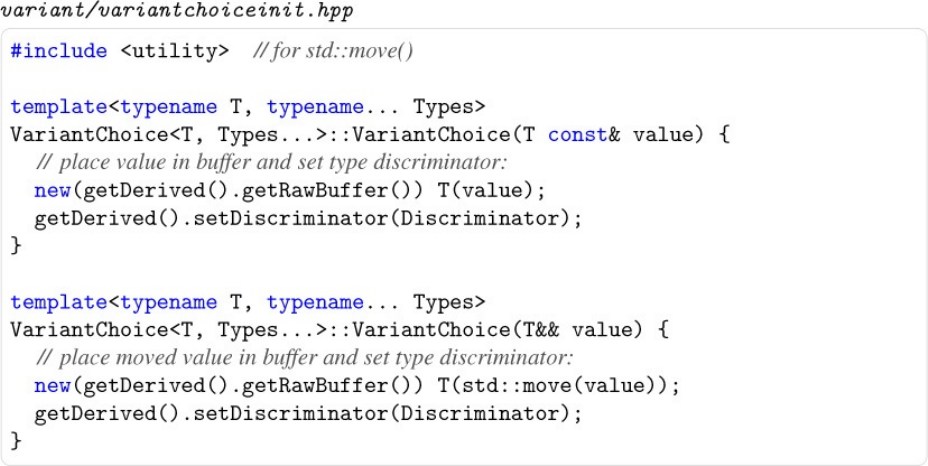
Task: Click the const keyword in first constructor
Action: pos(578,135)
